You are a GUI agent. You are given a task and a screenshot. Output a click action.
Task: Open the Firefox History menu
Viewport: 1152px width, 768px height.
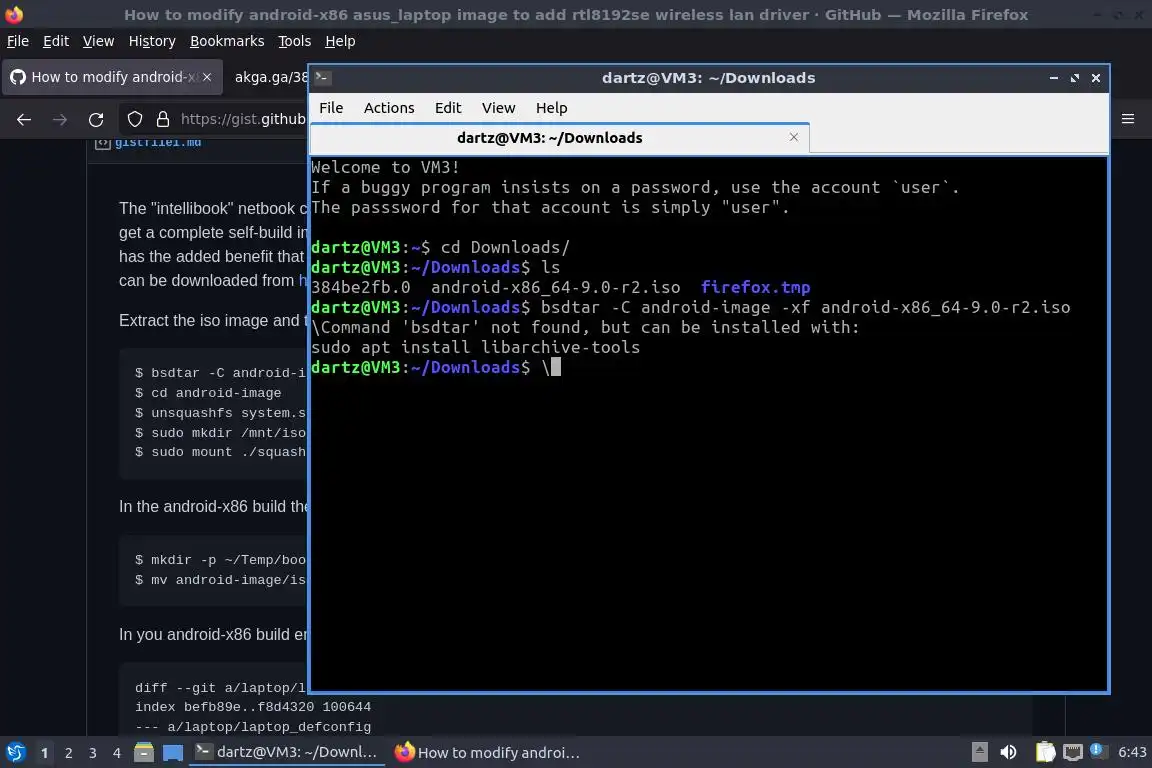coord(152,41)
